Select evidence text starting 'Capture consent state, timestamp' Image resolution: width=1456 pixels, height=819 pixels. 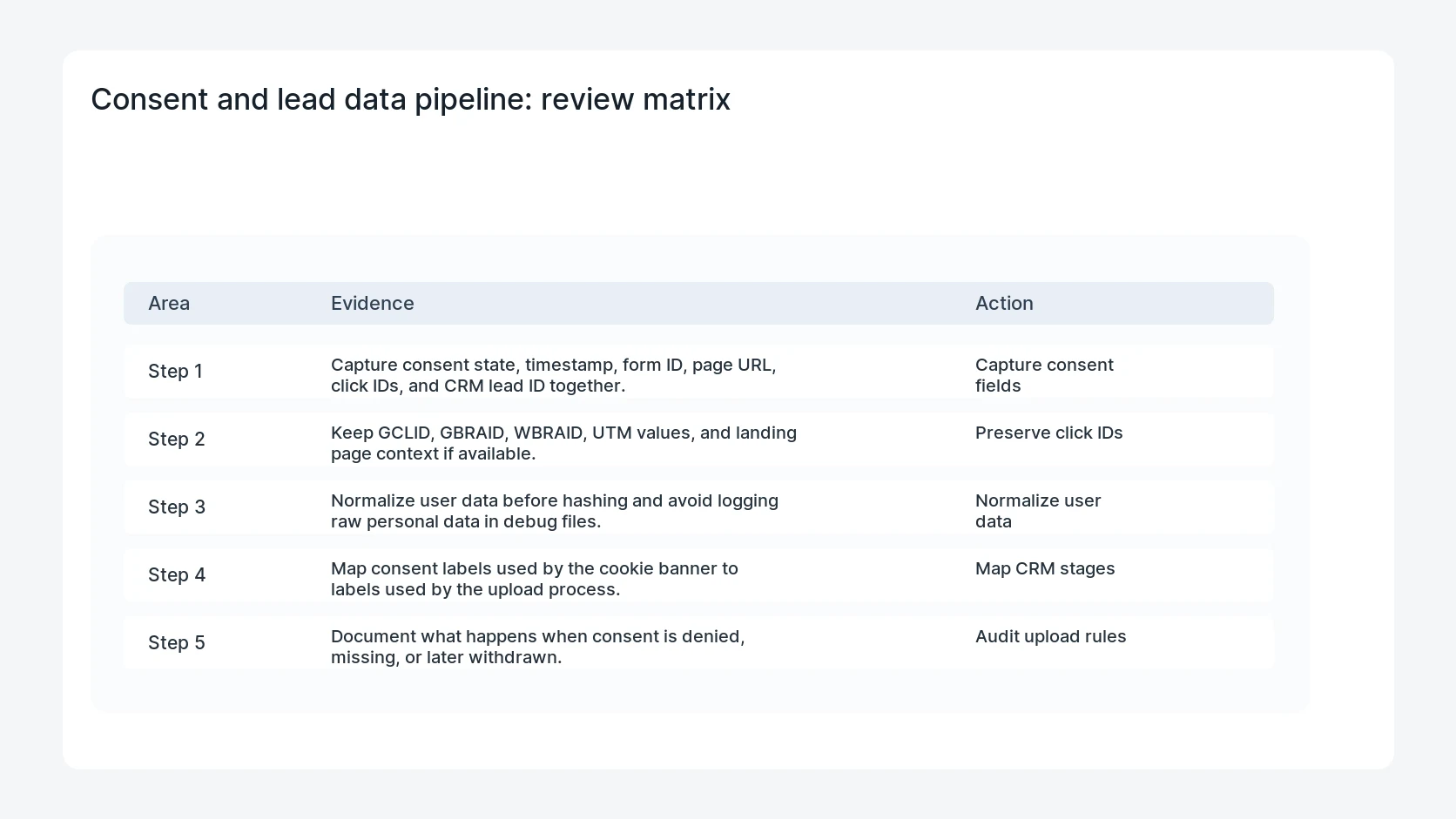(x=554, y=375)
